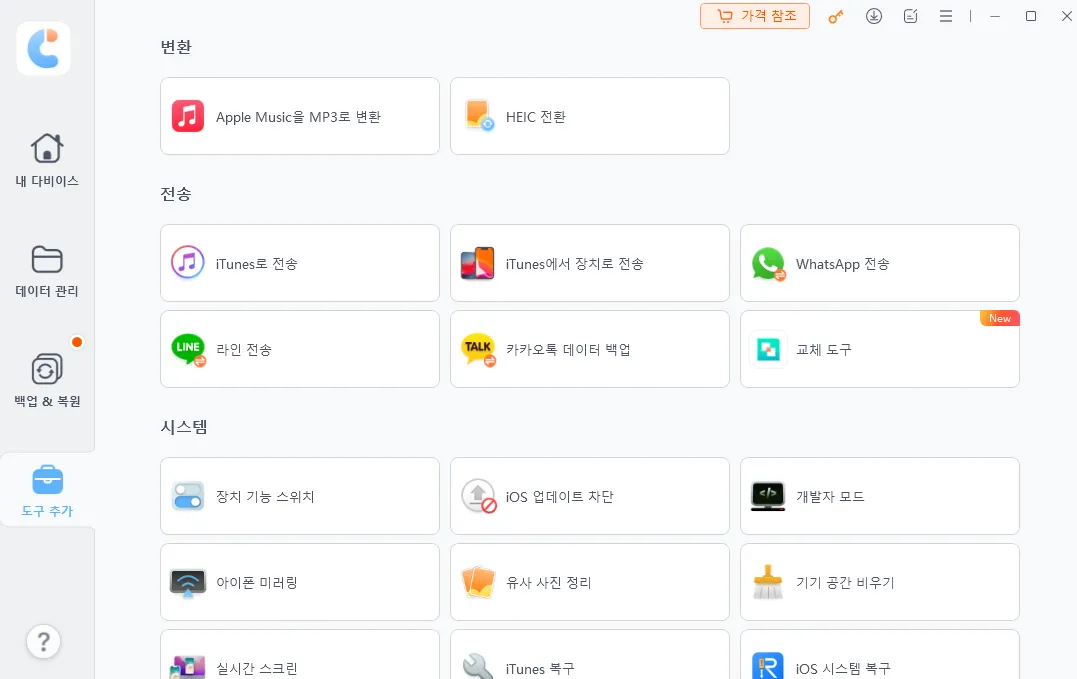Open the 개발자 모드 tool

coord(879,496)
